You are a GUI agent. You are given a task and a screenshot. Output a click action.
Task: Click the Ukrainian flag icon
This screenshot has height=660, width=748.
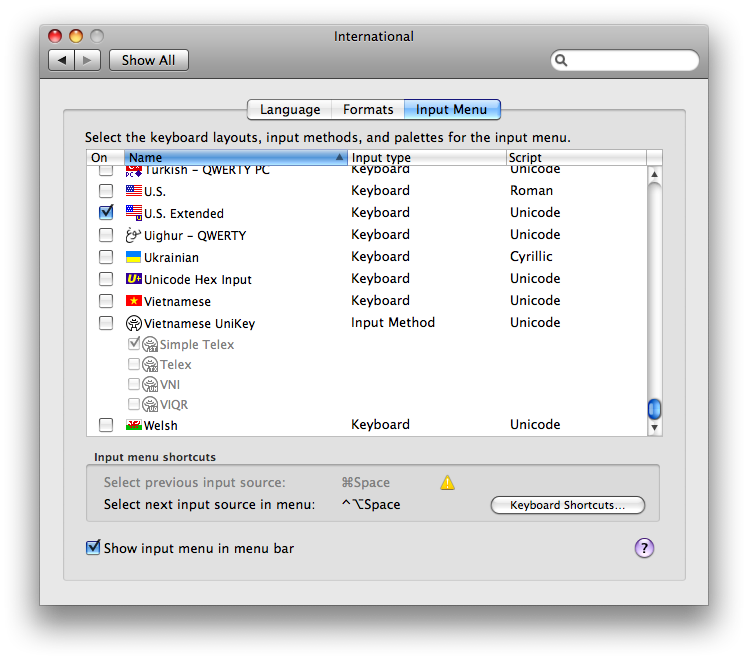[133, 257]
